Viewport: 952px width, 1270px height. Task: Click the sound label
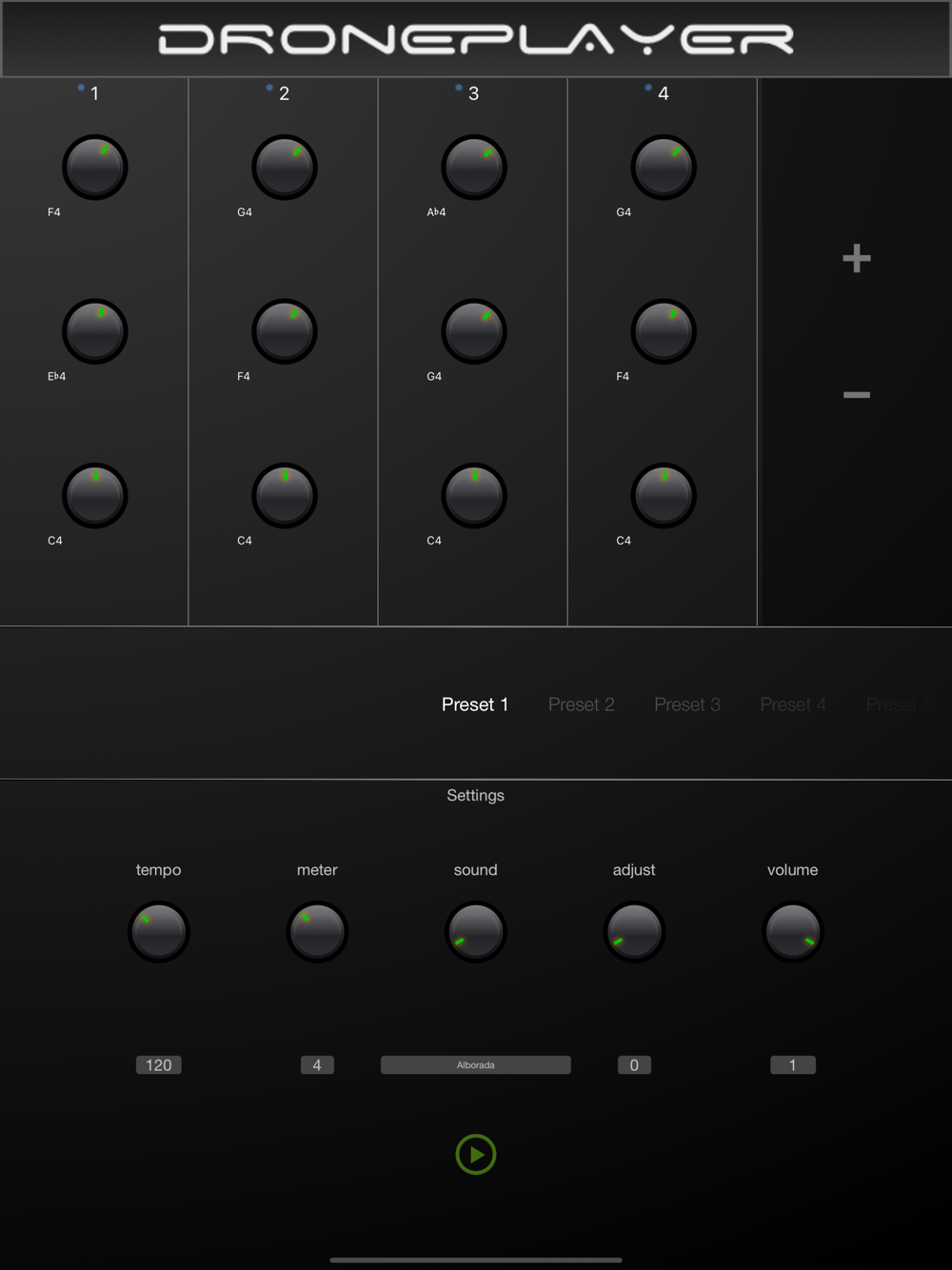[476, 869]
